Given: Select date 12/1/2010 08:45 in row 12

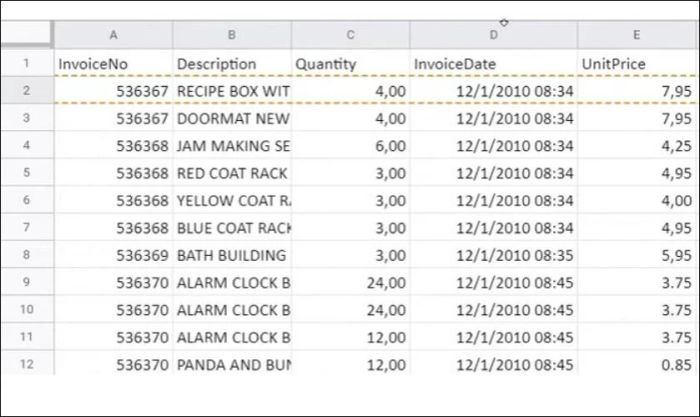Looking at the screenshot, I should [x=493, y=364].
